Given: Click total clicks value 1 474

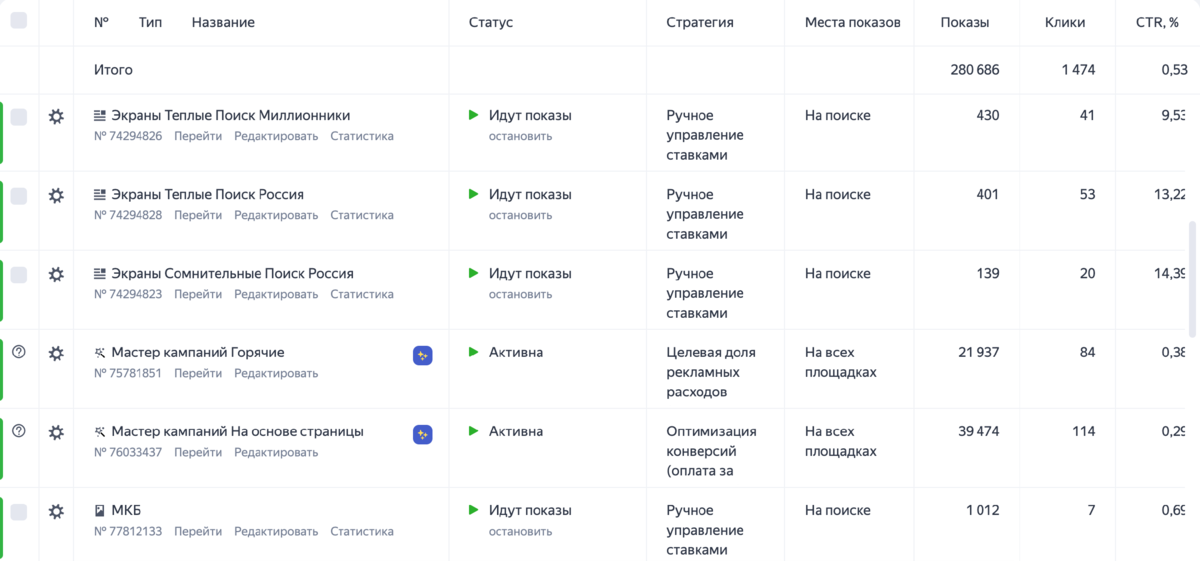Looking at the screenshot, I should (x=1078, y=70).
